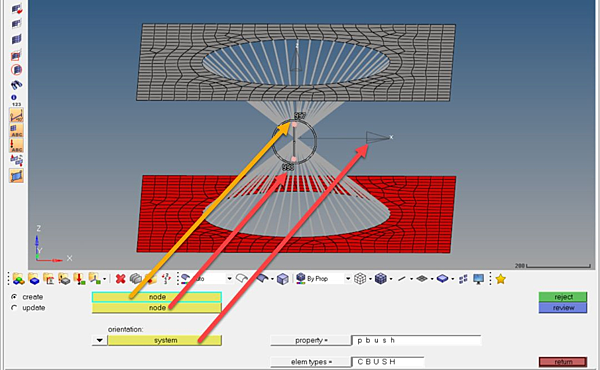The height and width of the screenshot is (370, 600).
Task: Select the create radio button
Action: coord(14,297)
